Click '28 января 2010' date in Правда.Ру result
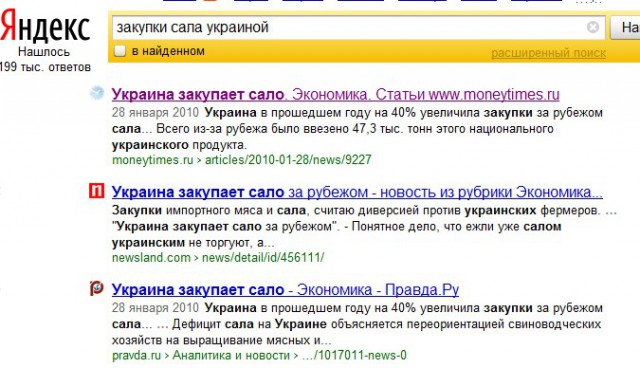 tap(156, 308)
